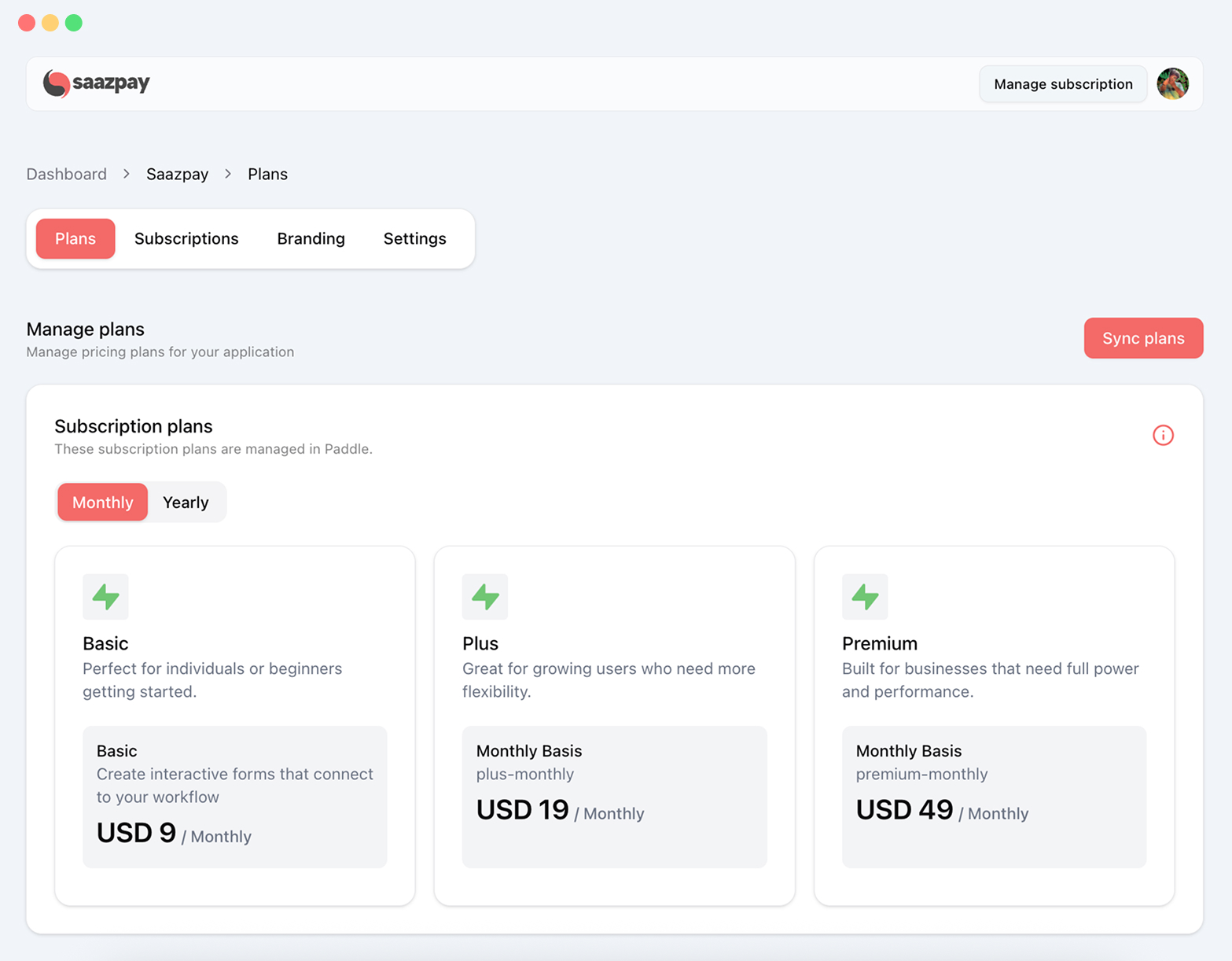Click the Basic price box label
This screenshot has height=961, width=1232.
click(117, 751)
